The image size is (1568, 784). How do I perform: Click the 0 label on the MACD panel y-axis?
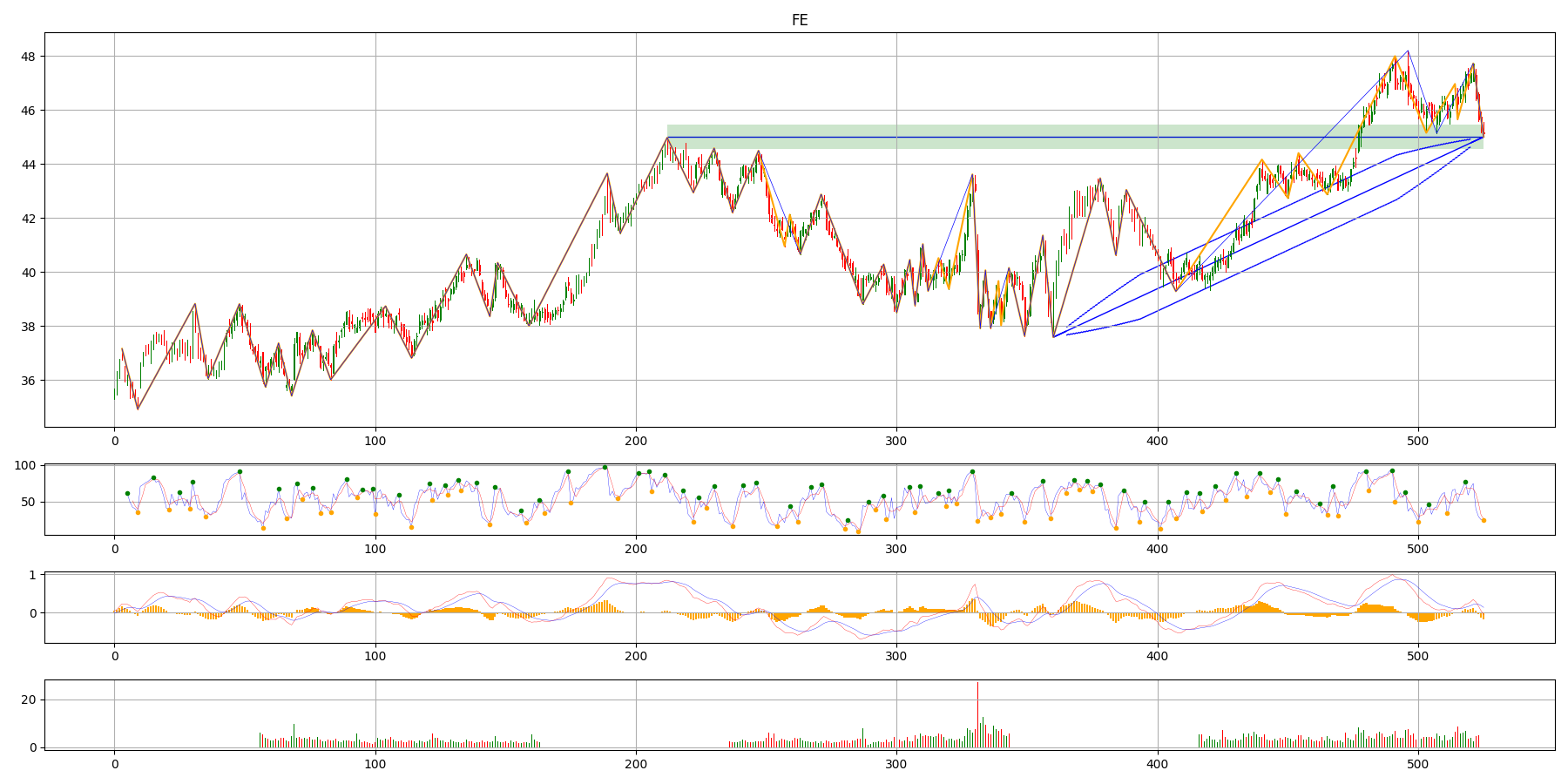(x=32, y=613)
